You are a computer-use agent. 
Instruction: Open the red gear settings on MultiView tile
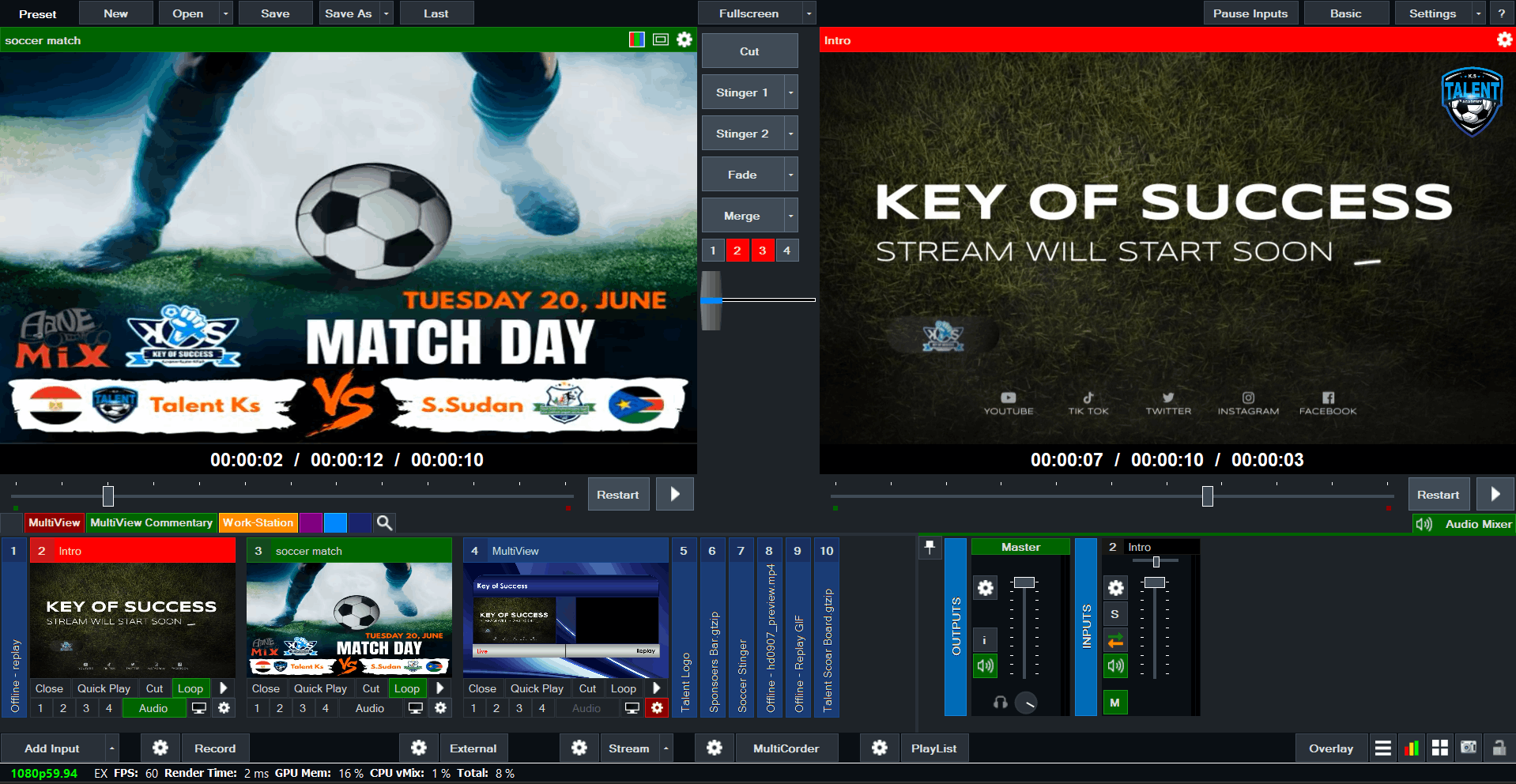pyautogui.click(x=657, y=708)
